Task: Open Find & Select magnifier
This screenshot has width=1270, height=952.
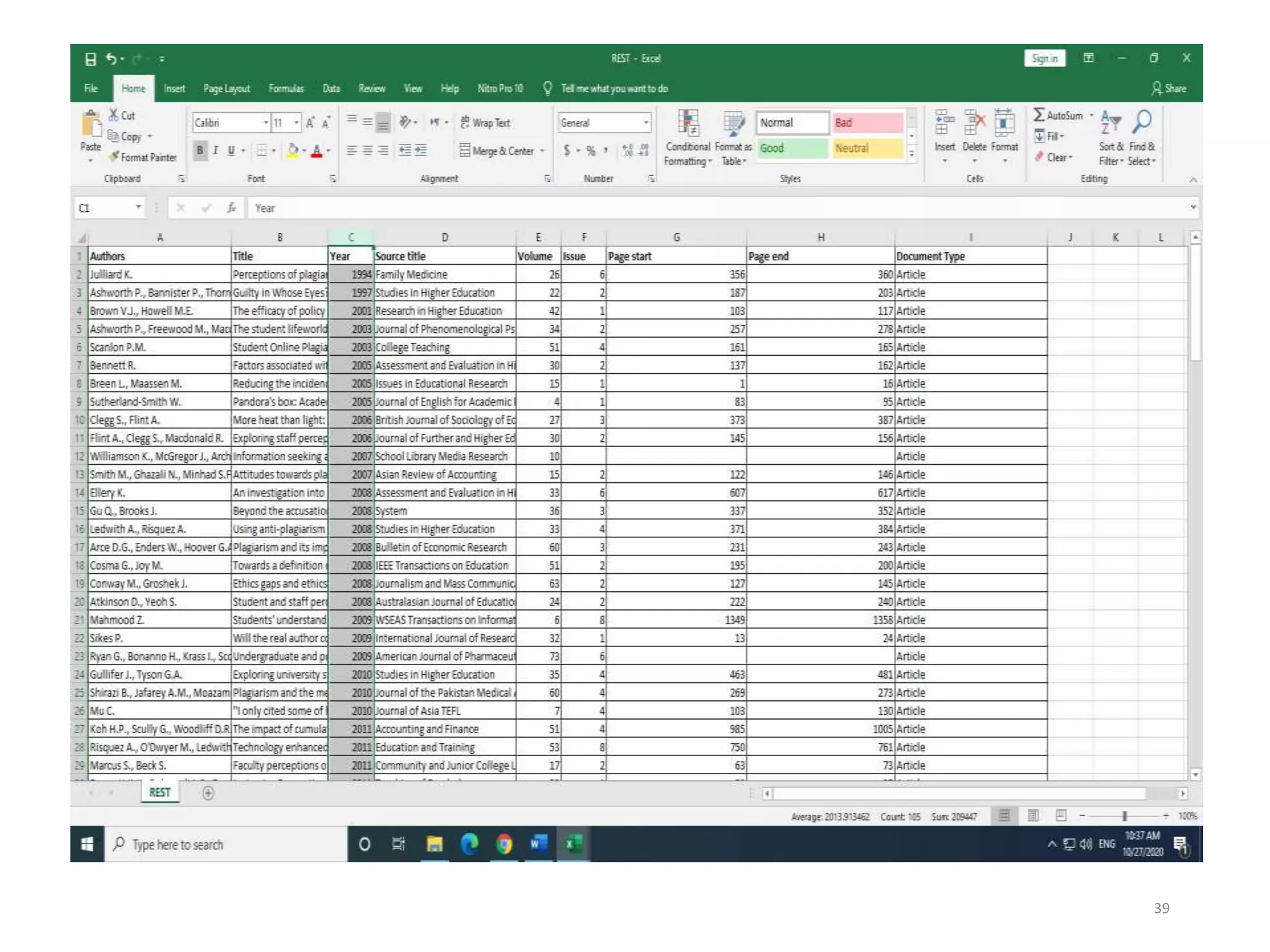Action: click(1142, 123)
